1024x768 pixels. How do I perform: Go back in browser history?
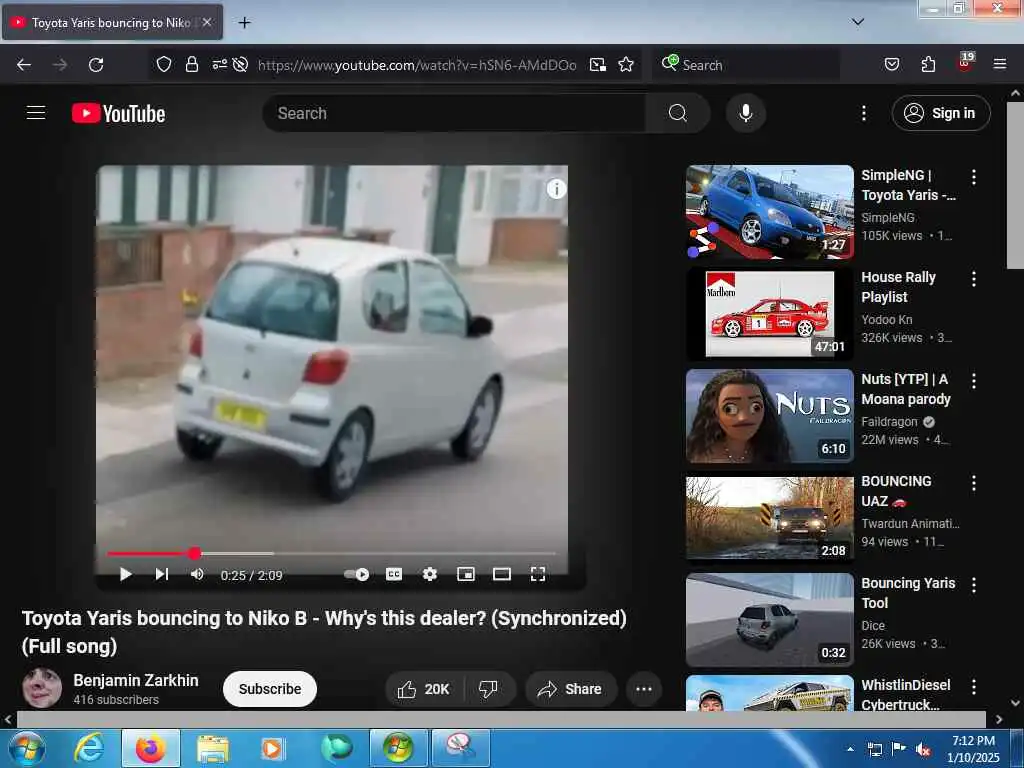(24, 65)
